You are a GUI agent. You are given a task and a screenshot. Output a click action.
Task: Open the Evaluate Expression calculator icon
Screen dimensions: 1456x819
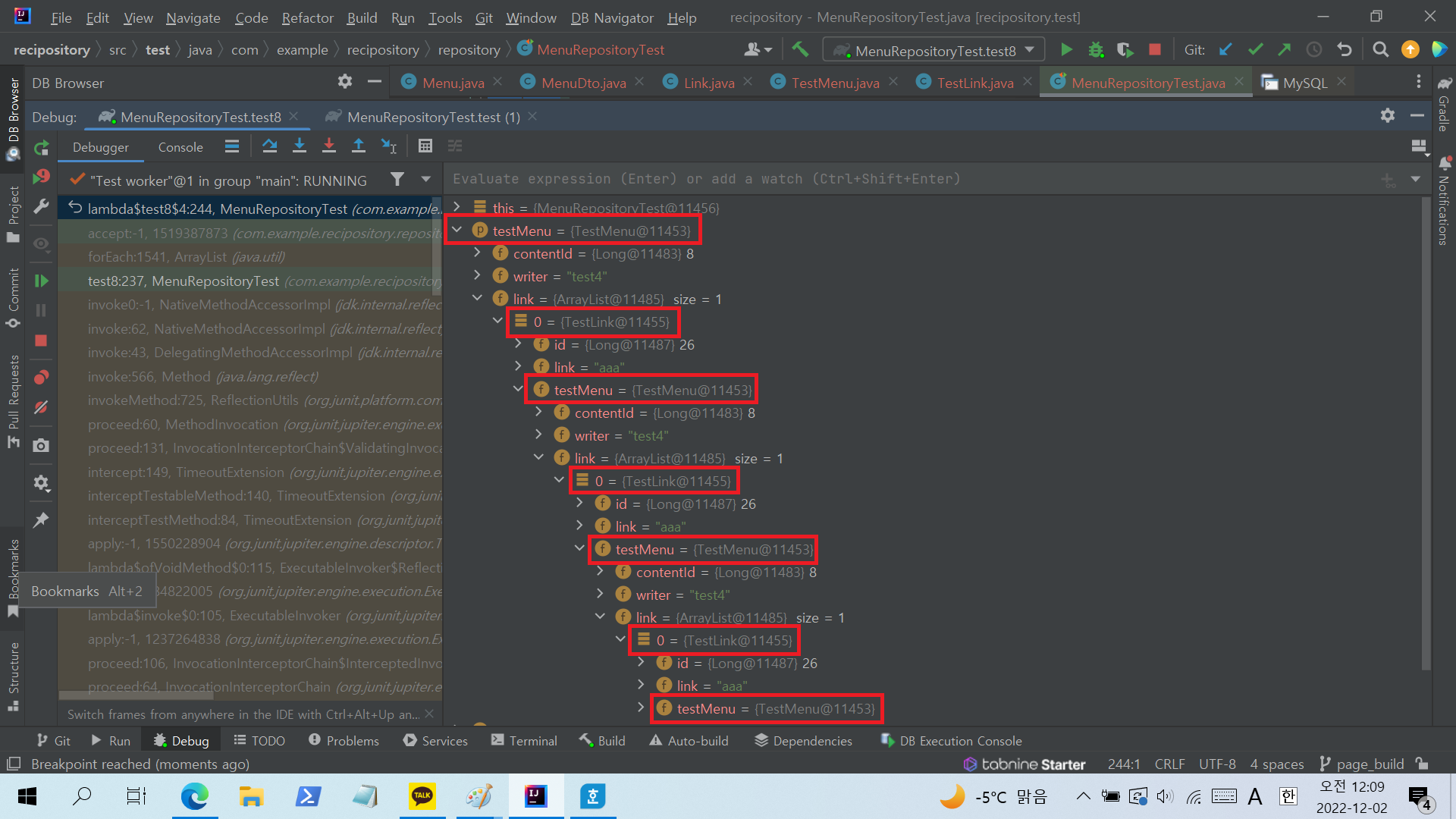point(425,146)
